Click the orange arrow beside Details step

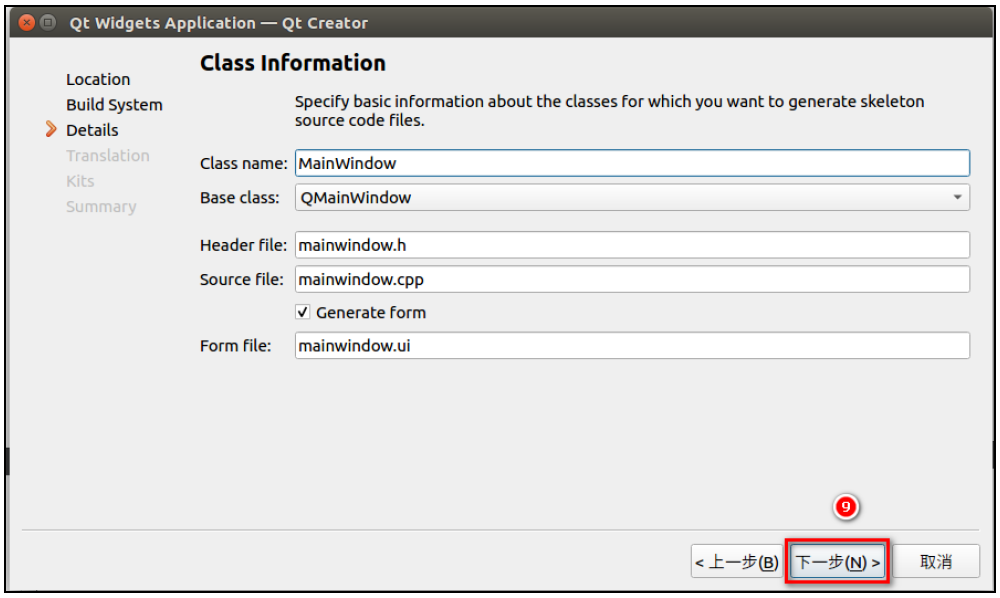(x=52, y=130)
